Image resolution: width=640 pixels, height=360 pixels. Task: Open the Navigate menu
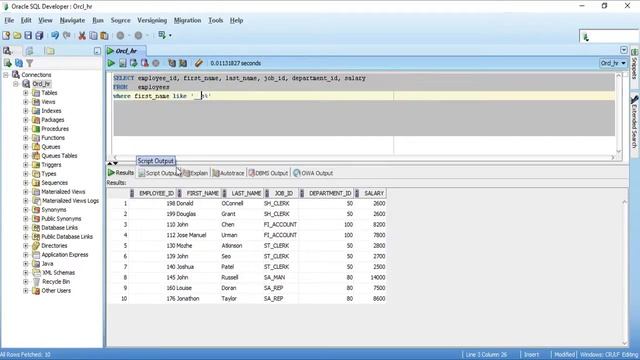72,20
